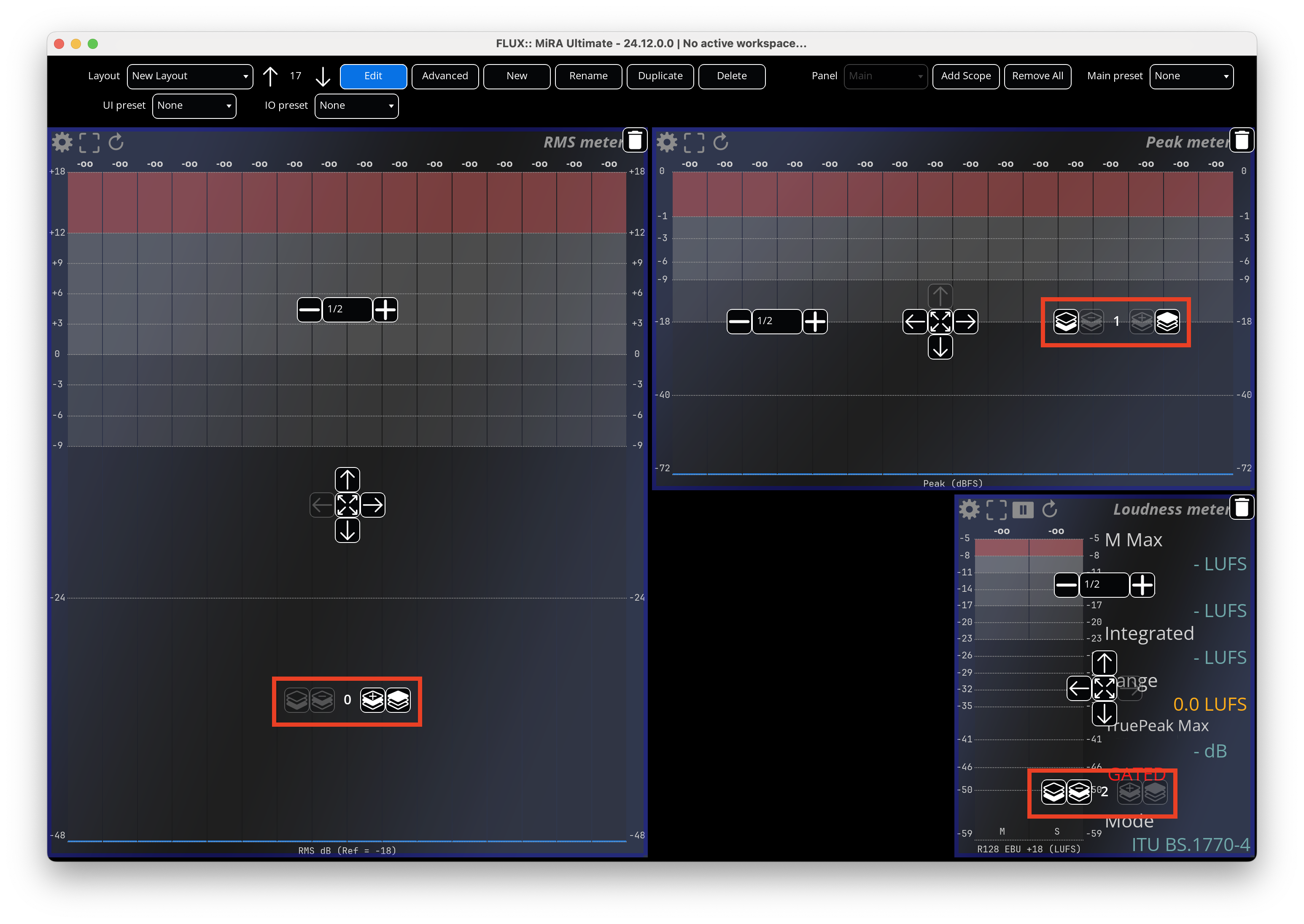Delete the current layout
The width and height of the screenshot is (1304, 924).
[x=732, y=76]
